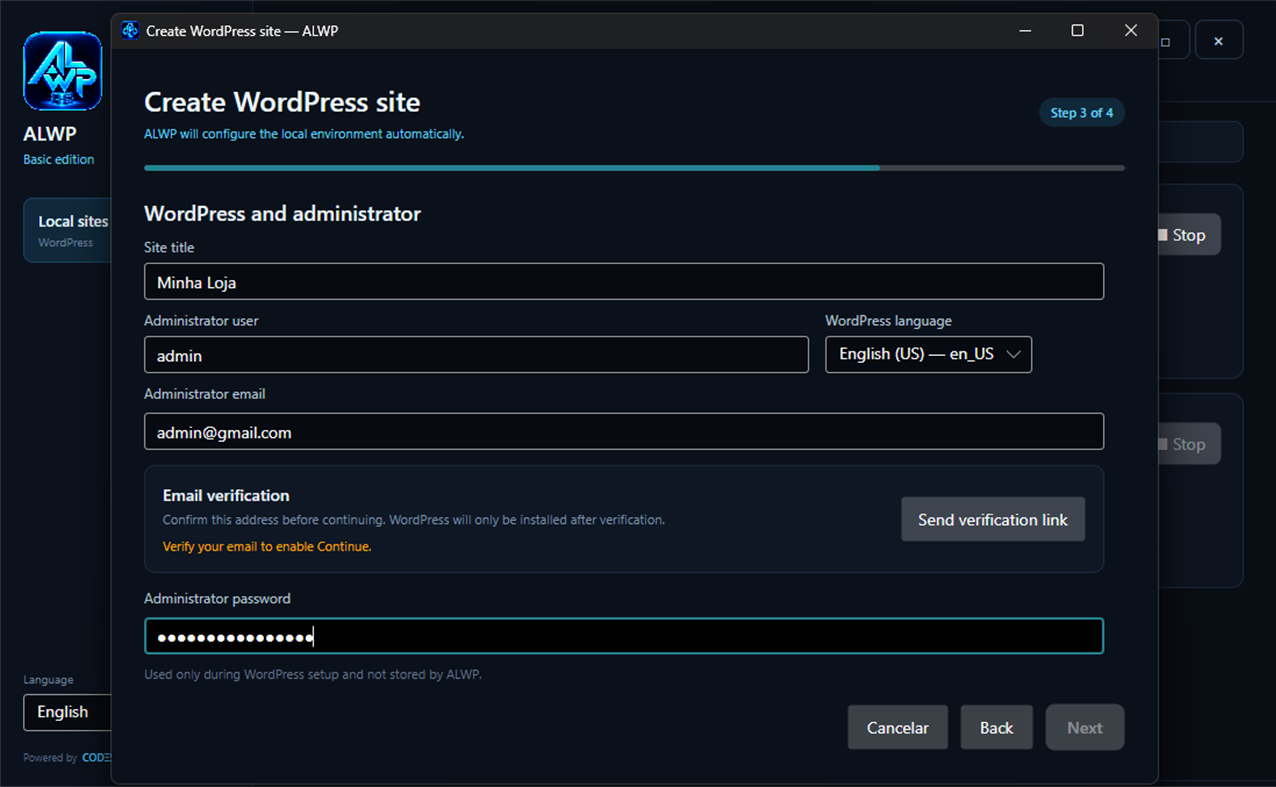Click the 'Email verification' heading
1276x787 pixels.
226,495
